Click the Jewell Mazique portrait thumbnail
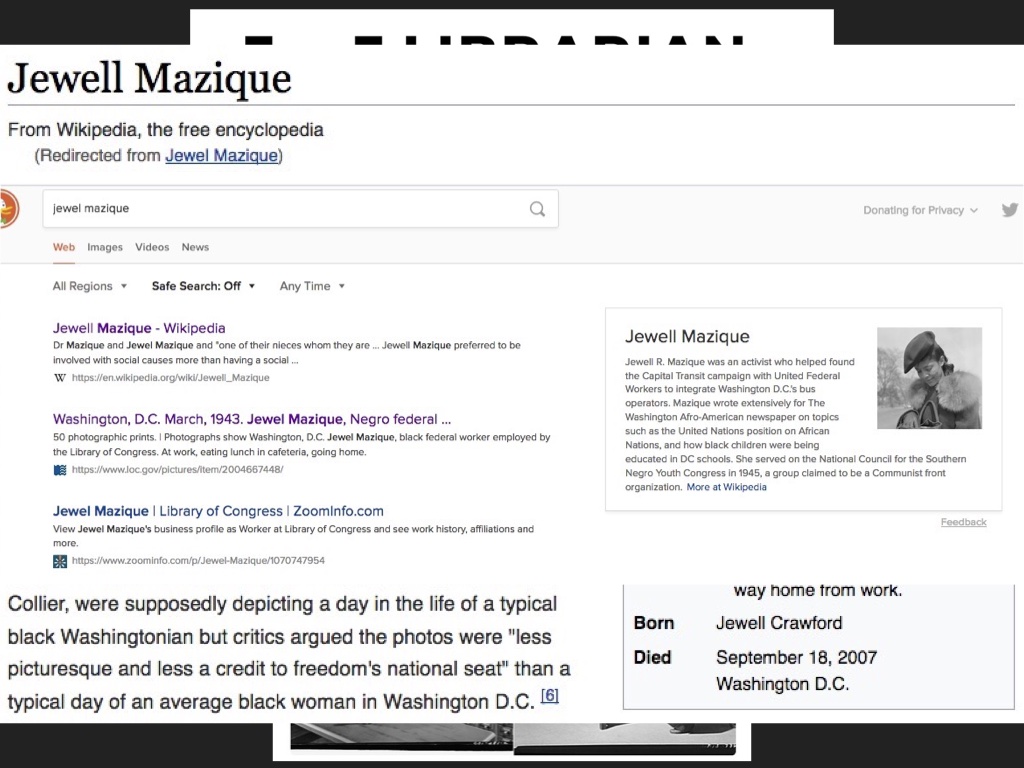This screenshot has width=1024, height=768. (929, 378)
